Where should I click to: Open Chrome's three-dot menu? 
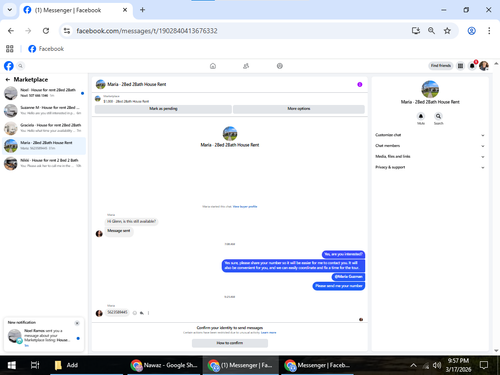(x=489, y=31)
